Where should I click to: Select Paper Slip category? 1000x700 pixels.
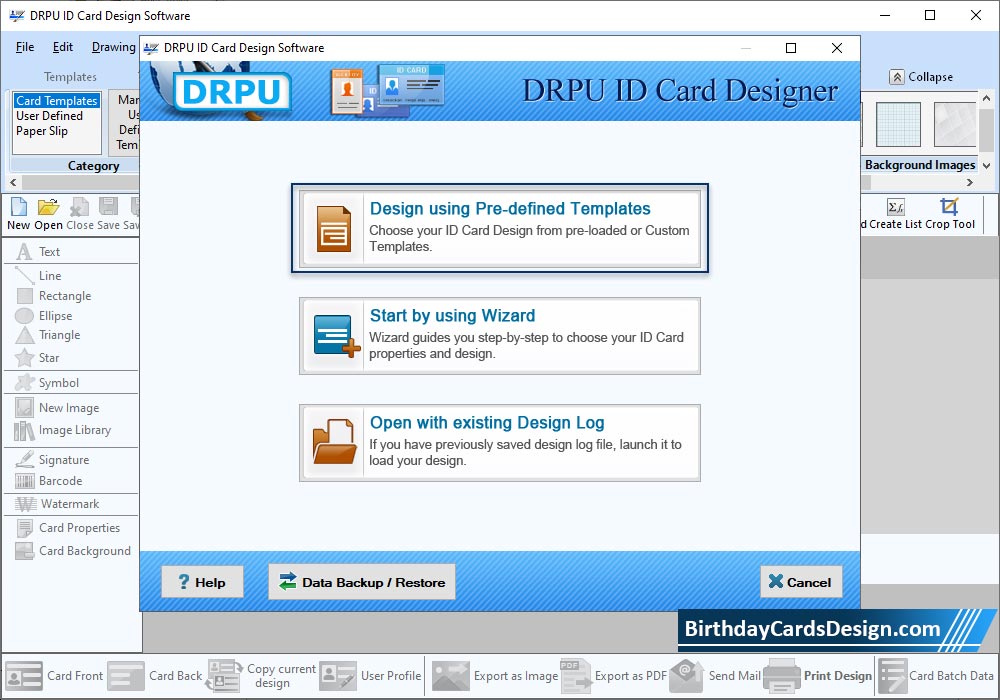[x=41, y=131]
